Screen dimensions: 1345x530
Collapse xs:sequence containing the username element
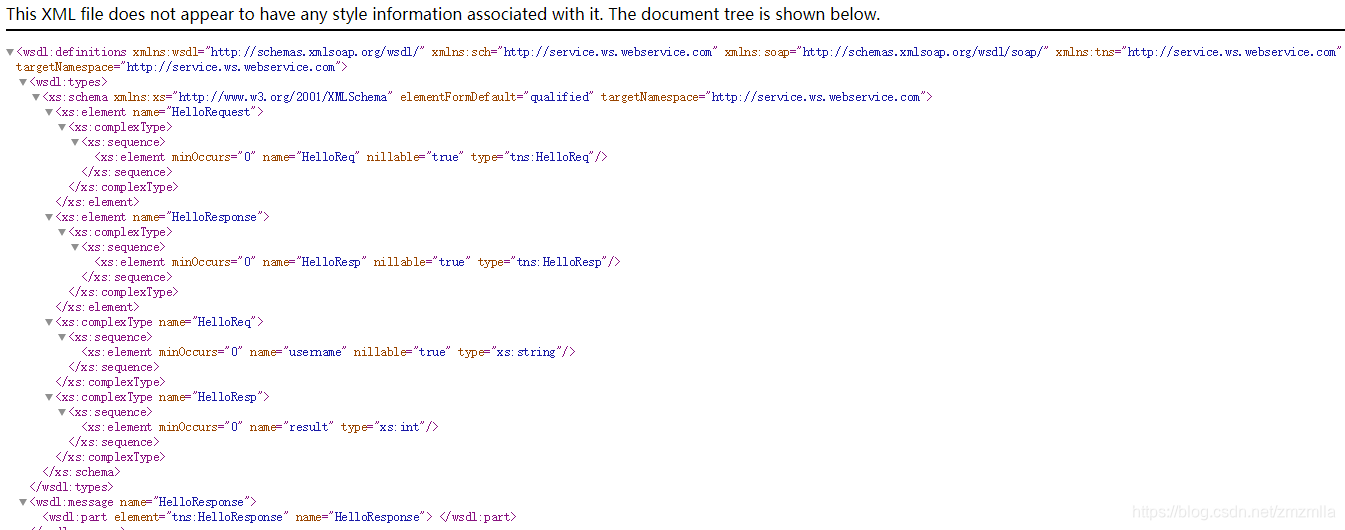point(62,337)
